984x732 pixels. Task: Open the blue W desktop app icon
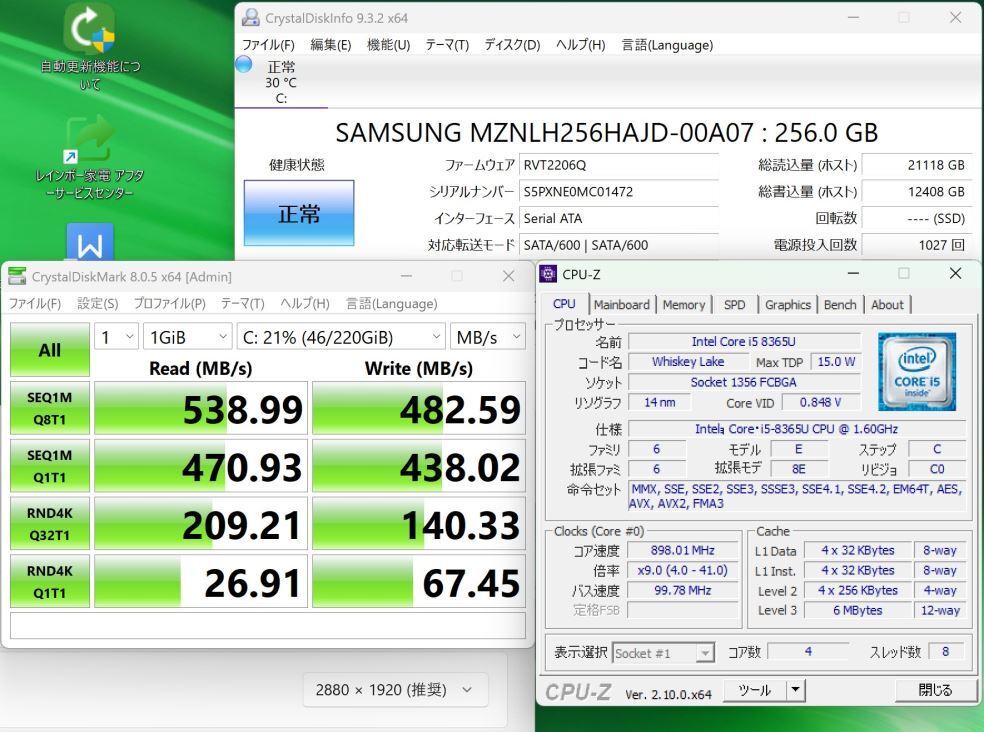click(x=90, y=242)
